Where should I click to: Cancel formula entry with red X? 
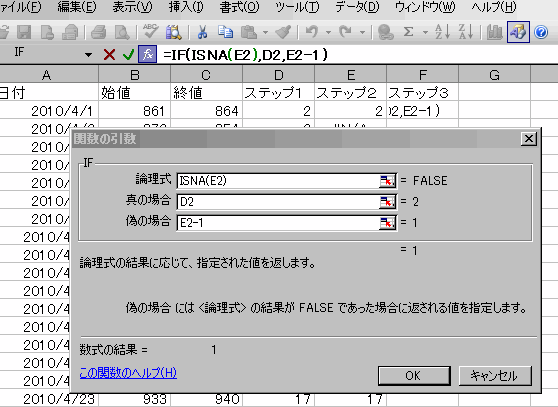[x=109, y=55]
